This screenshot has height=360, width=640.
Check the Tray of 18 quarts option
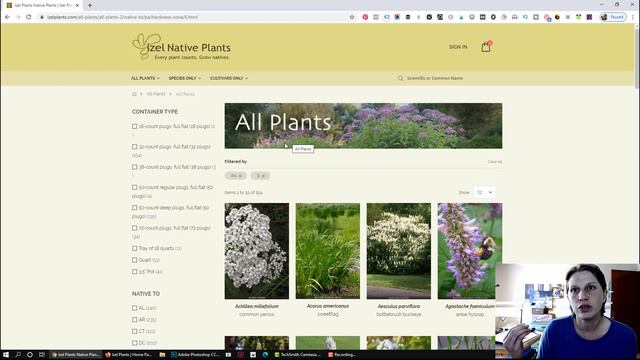point(134,248)
